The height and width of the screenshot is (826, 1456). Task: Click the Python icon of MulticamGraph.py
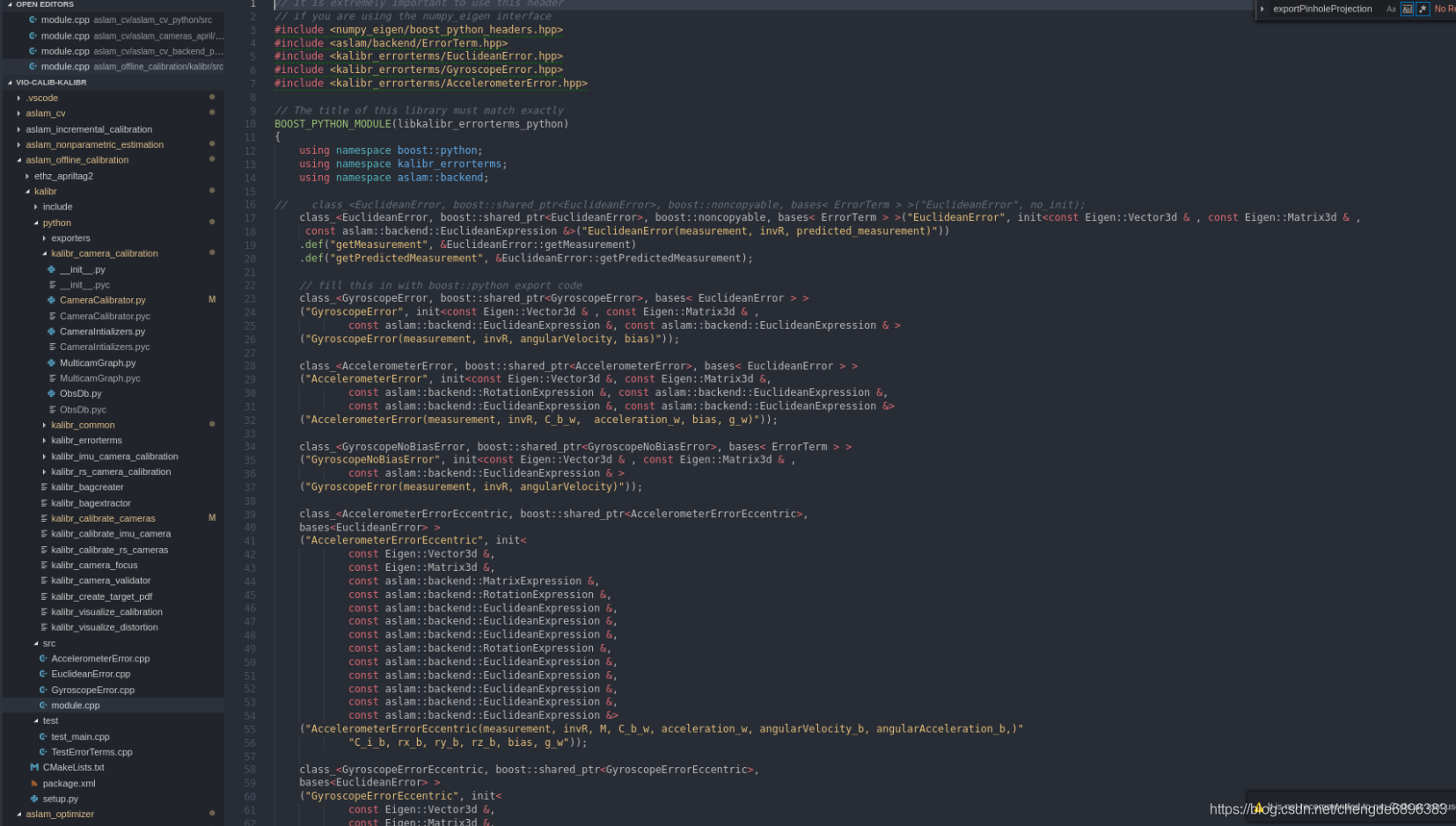52,362
